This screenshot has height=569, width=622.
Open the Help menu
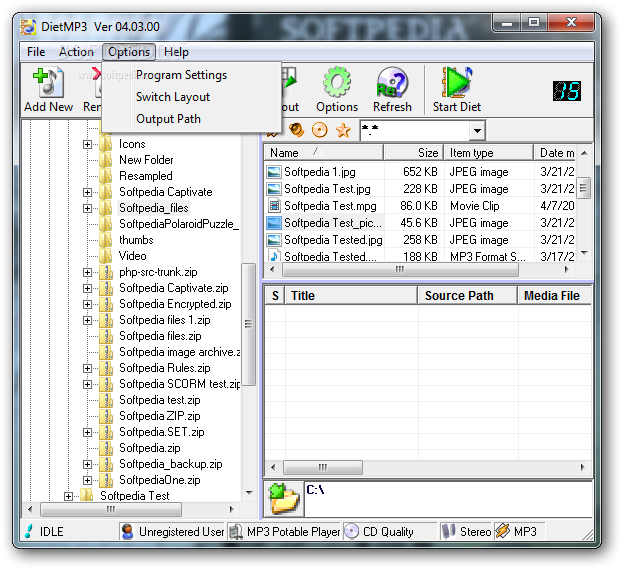tap(176, 52)
